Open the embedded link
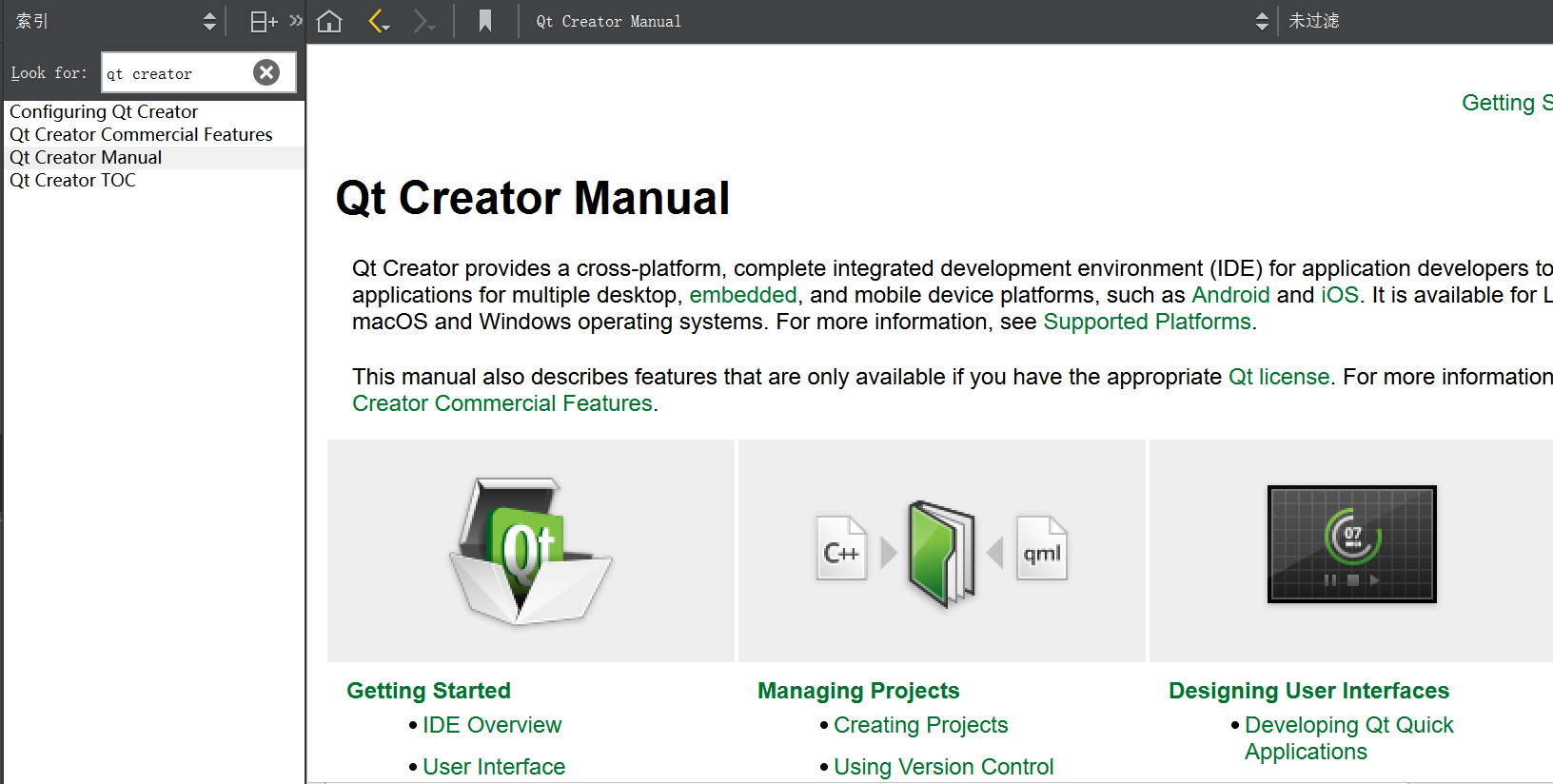The height and width of the screenshot is (784, 1553). pyautogui.click(x=743, y=295)
